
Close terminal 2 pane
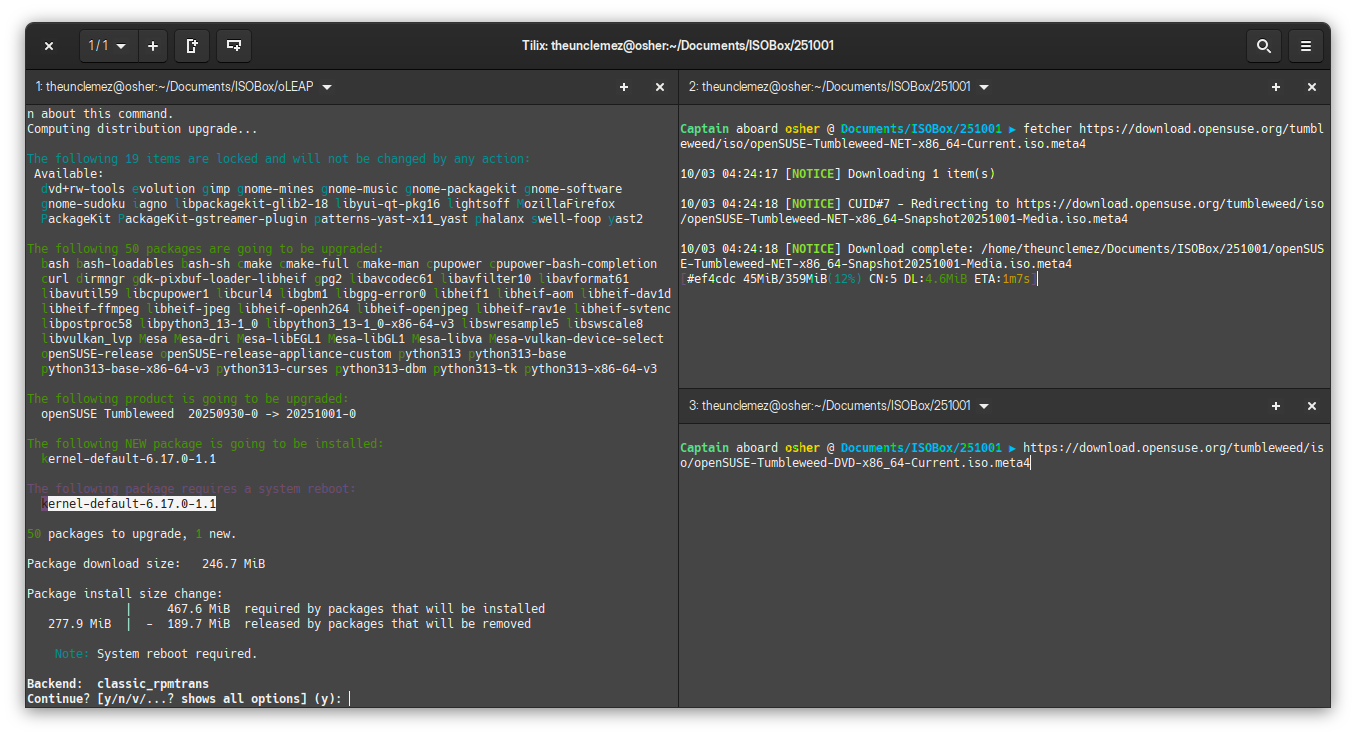pyautogui.click(x=1312, y=87)
